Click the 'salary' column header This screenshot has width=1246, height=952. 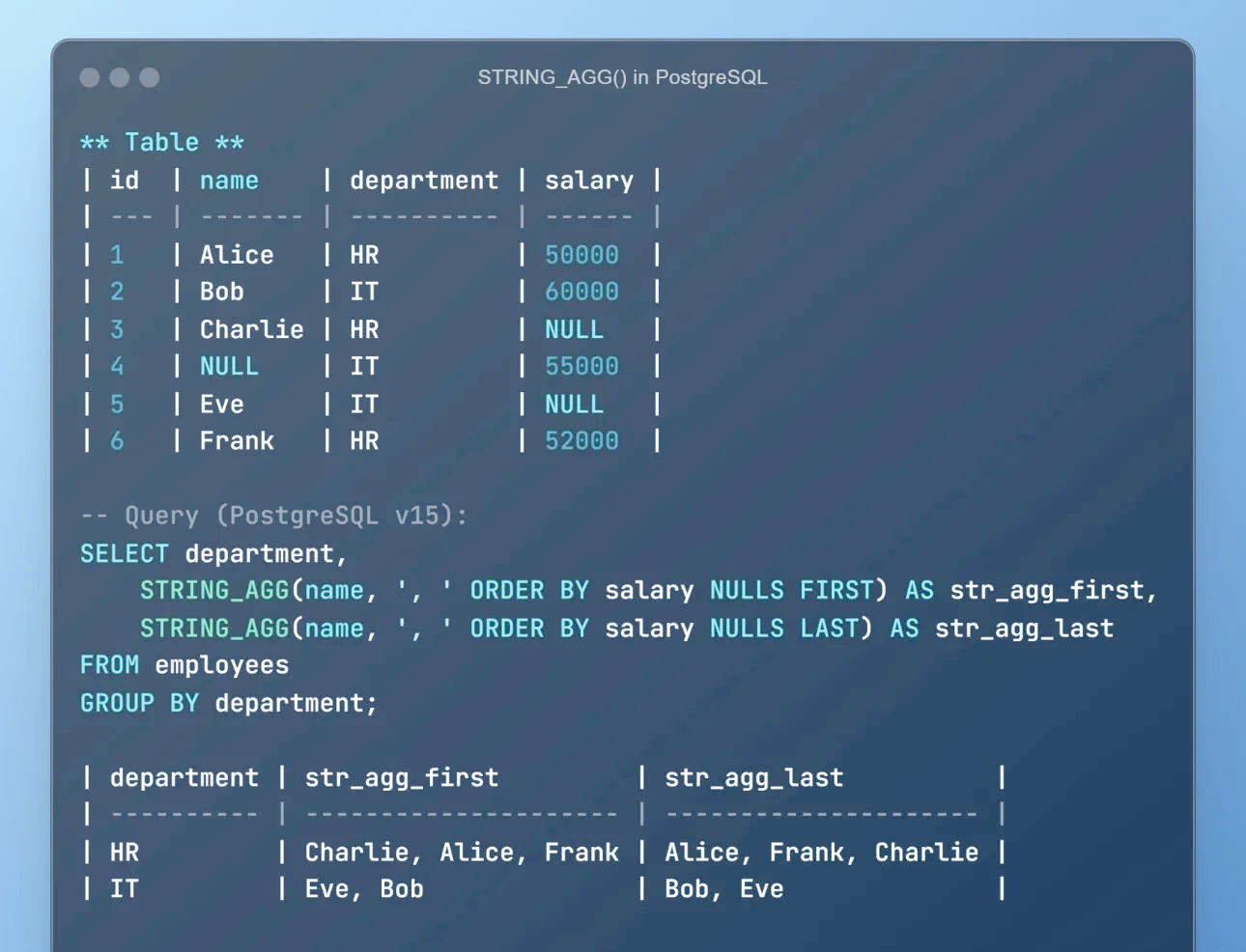click(589, 181)
